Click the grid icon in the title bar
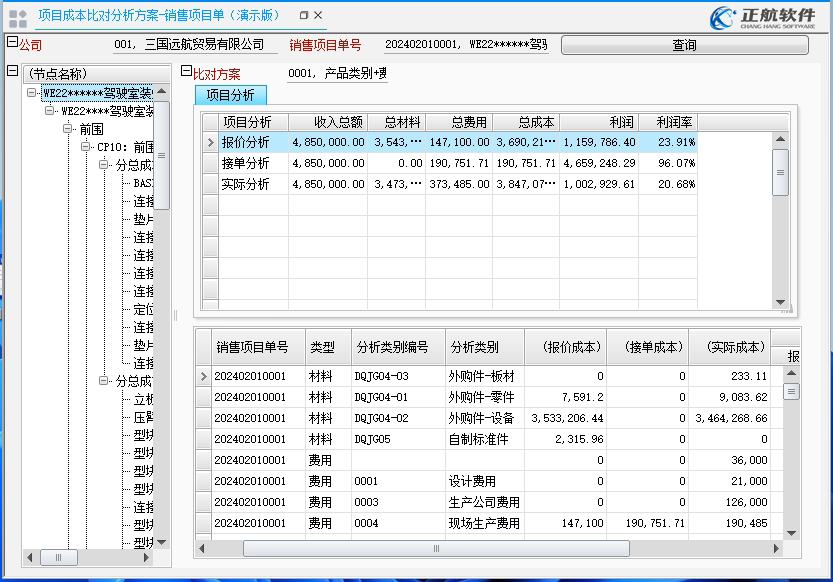The height and width of the screenshot is (582, 833). click(x=14, y=17)
